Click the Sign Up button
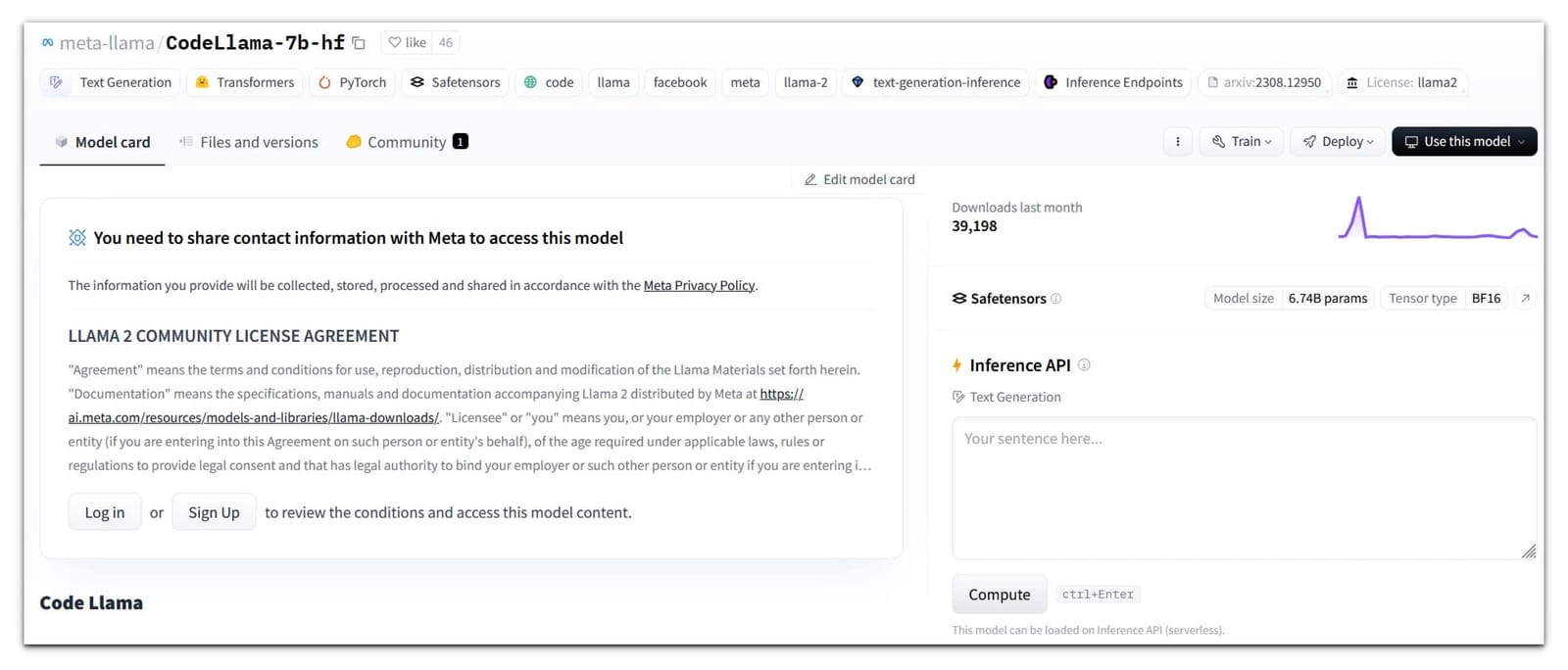This screenshot has height=670, width=1568. pyautogui.click(x=214, y=511)
